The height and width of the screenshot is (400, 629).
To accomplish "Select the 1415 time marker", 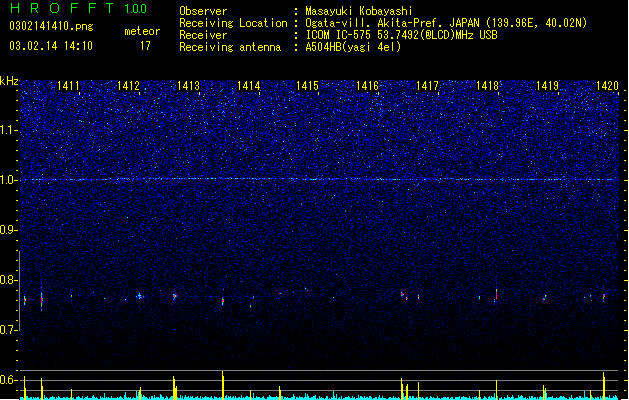I will click(307, 85).
